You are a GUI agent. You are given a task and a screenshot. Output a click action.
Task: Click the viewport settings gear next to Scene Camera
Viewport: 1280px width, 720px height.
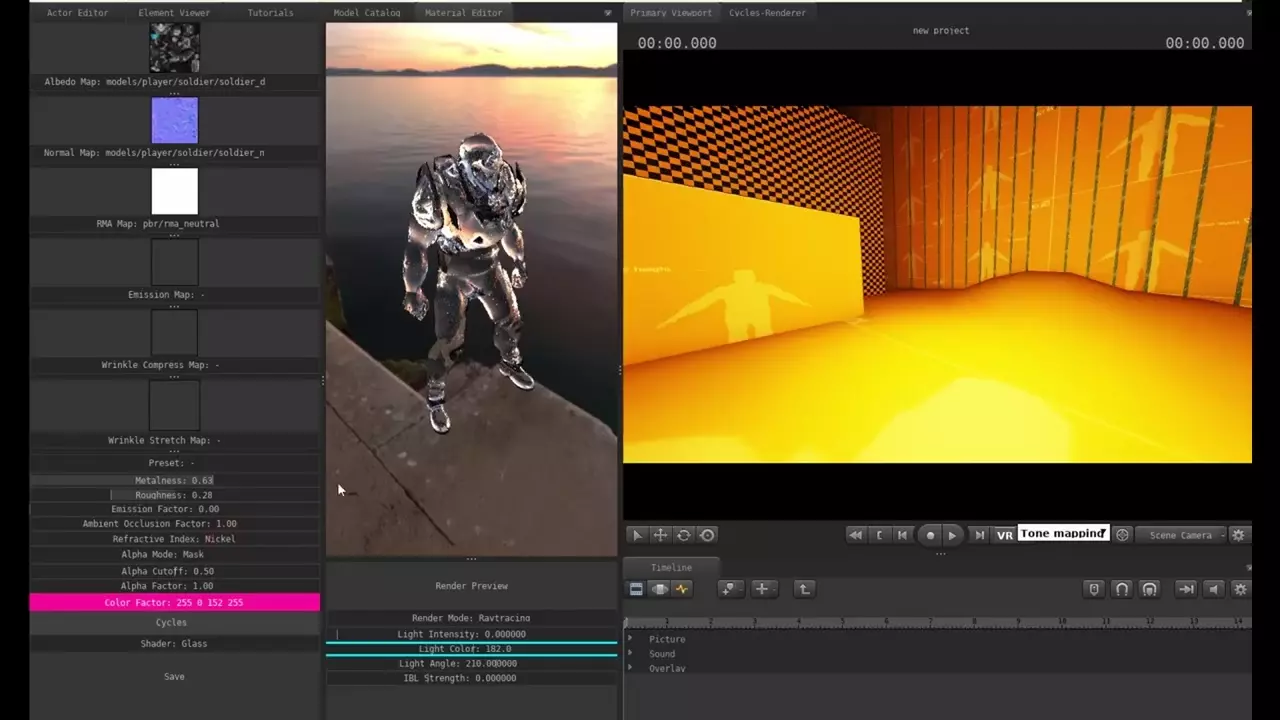click(x=1238, y=535)
